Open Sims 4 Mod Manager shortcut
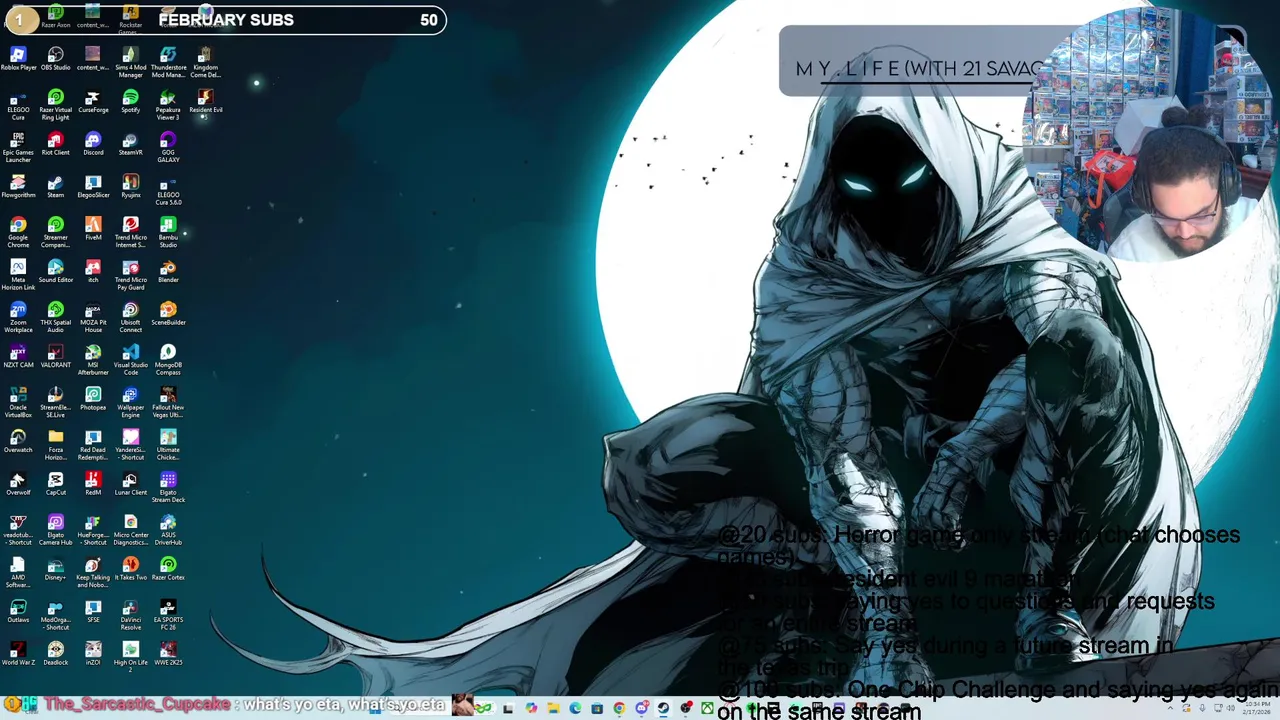Image resolution: width=1280 pixels, height=720 pixels. [x=130, y=62]
